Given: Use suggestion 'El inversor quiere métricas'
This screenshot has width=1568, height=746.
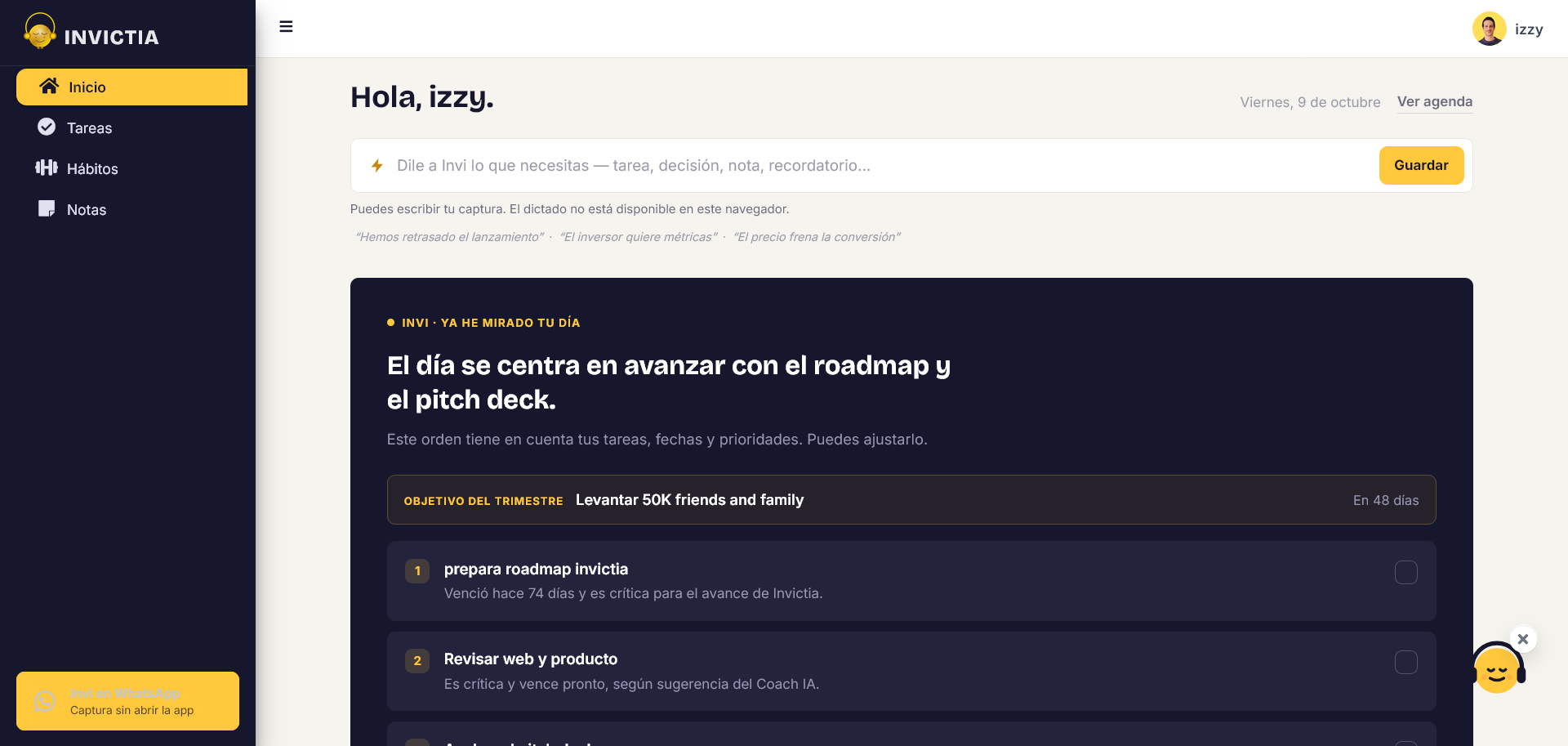Looking at the screenshot, I should point(639,237).
